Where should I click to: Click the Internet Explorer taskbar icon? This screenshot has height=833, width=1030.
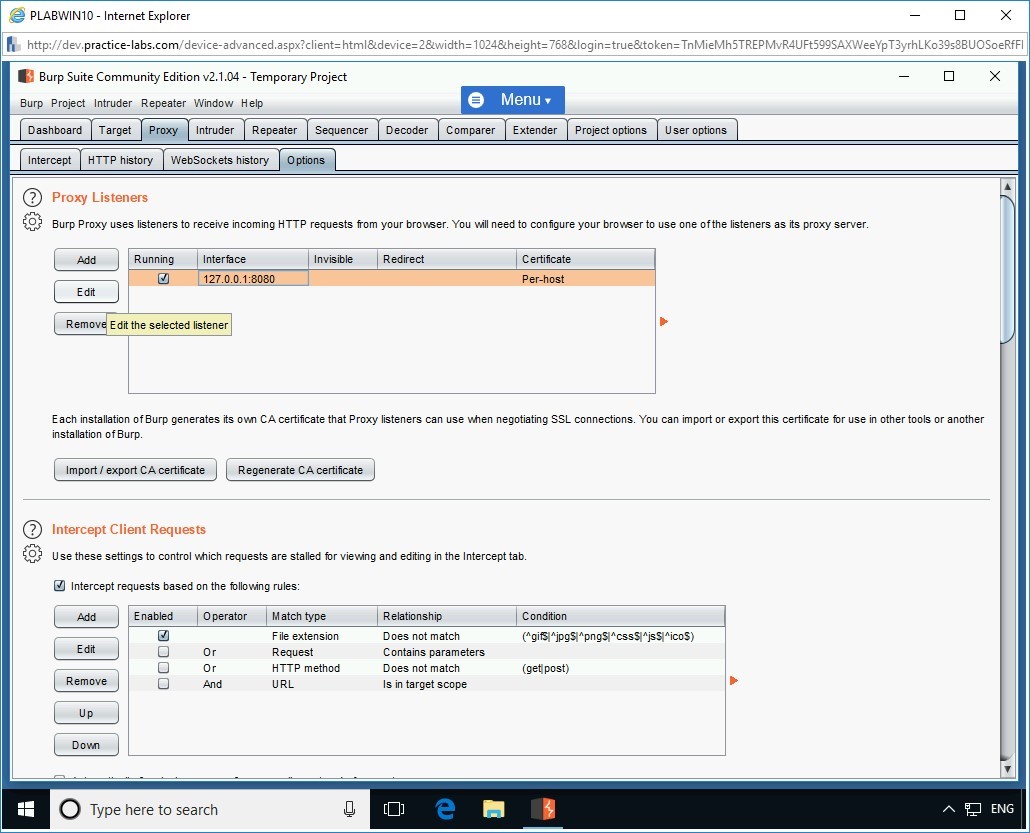click(x=444, y=809)
